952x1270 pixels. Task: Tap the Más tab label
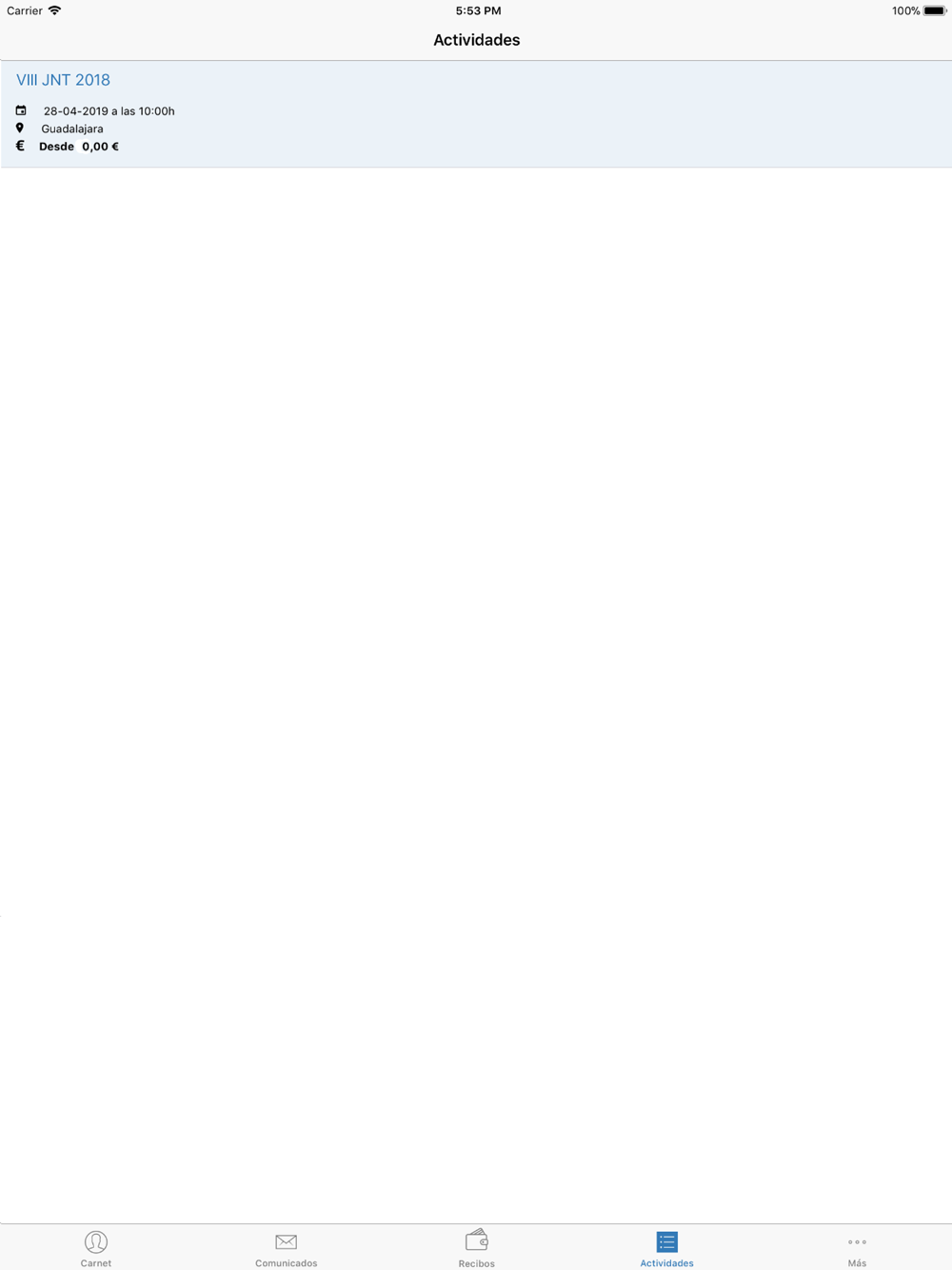pyautogui.click(x=857, y=1263)
